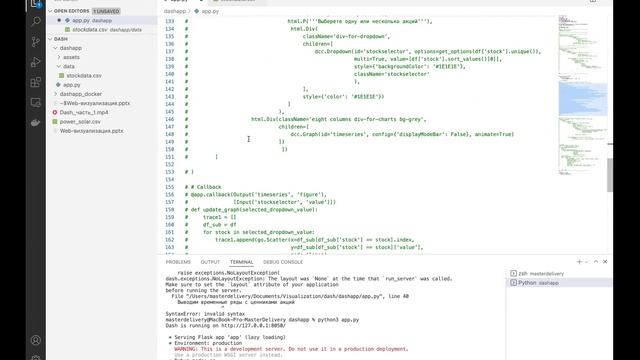This screenshot has width=640, height=360.
Task: Select the zsh masterdelivery terminal
Action: [x=559, y=273]
